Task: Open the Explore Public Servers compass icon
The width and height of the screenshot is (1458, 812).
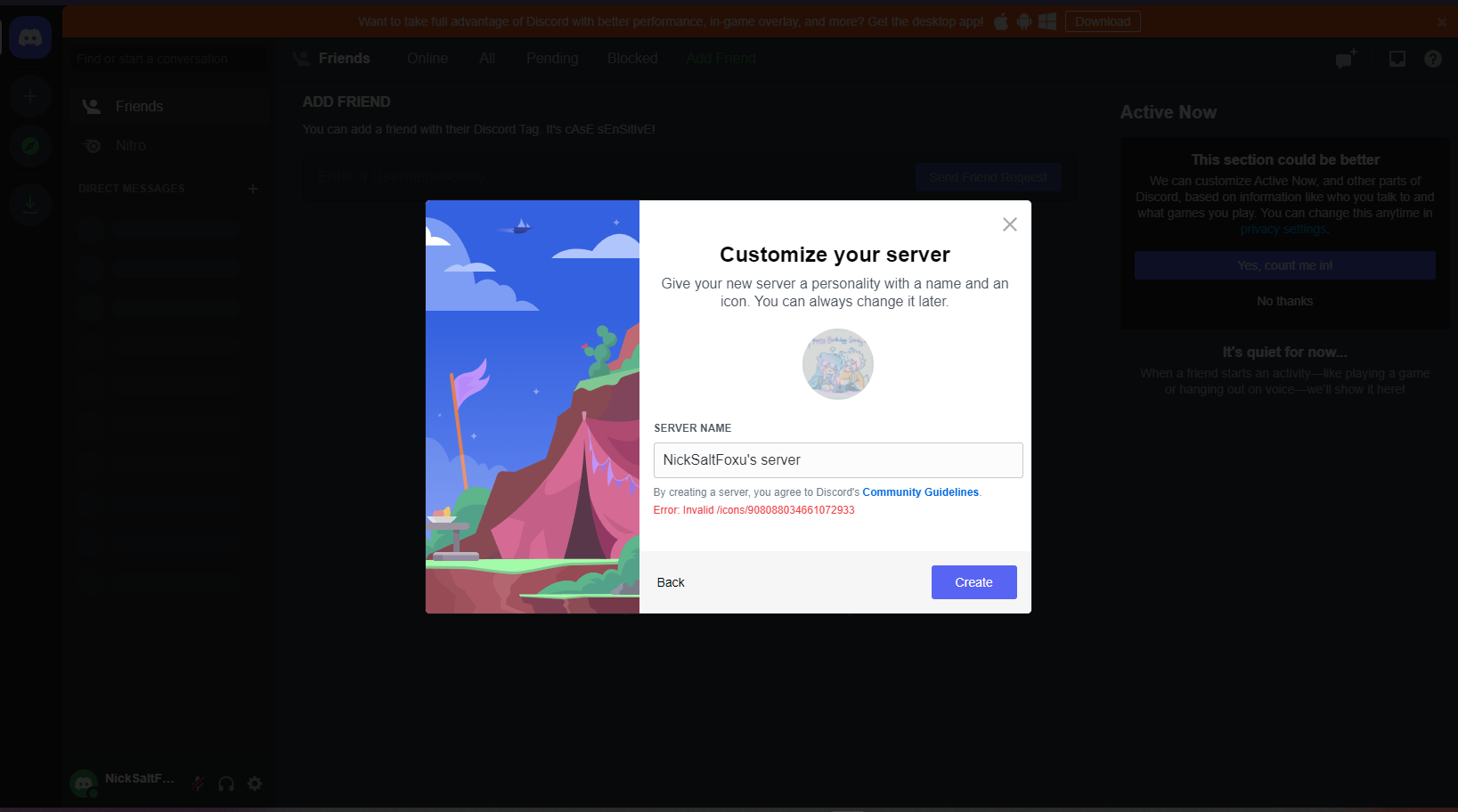Action: click(x=30, y=146)
